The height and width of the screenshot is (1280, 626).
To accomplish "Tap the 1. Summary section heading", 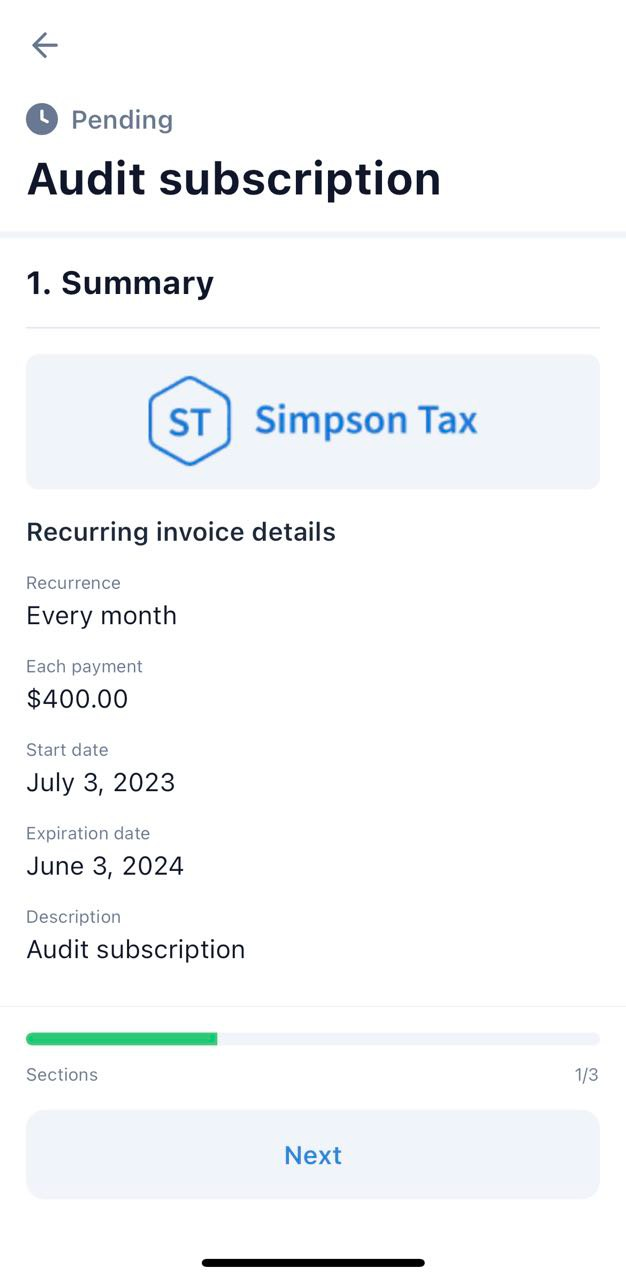I will (x=120, y=283).
